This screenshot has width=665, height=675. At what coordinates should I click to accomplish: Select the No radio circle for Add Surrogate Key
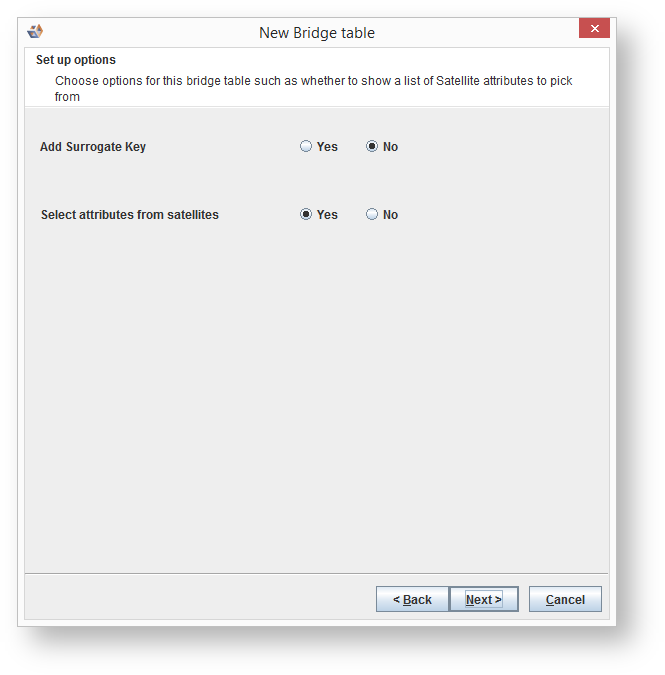pyautogui.click(x=372, y=147)
